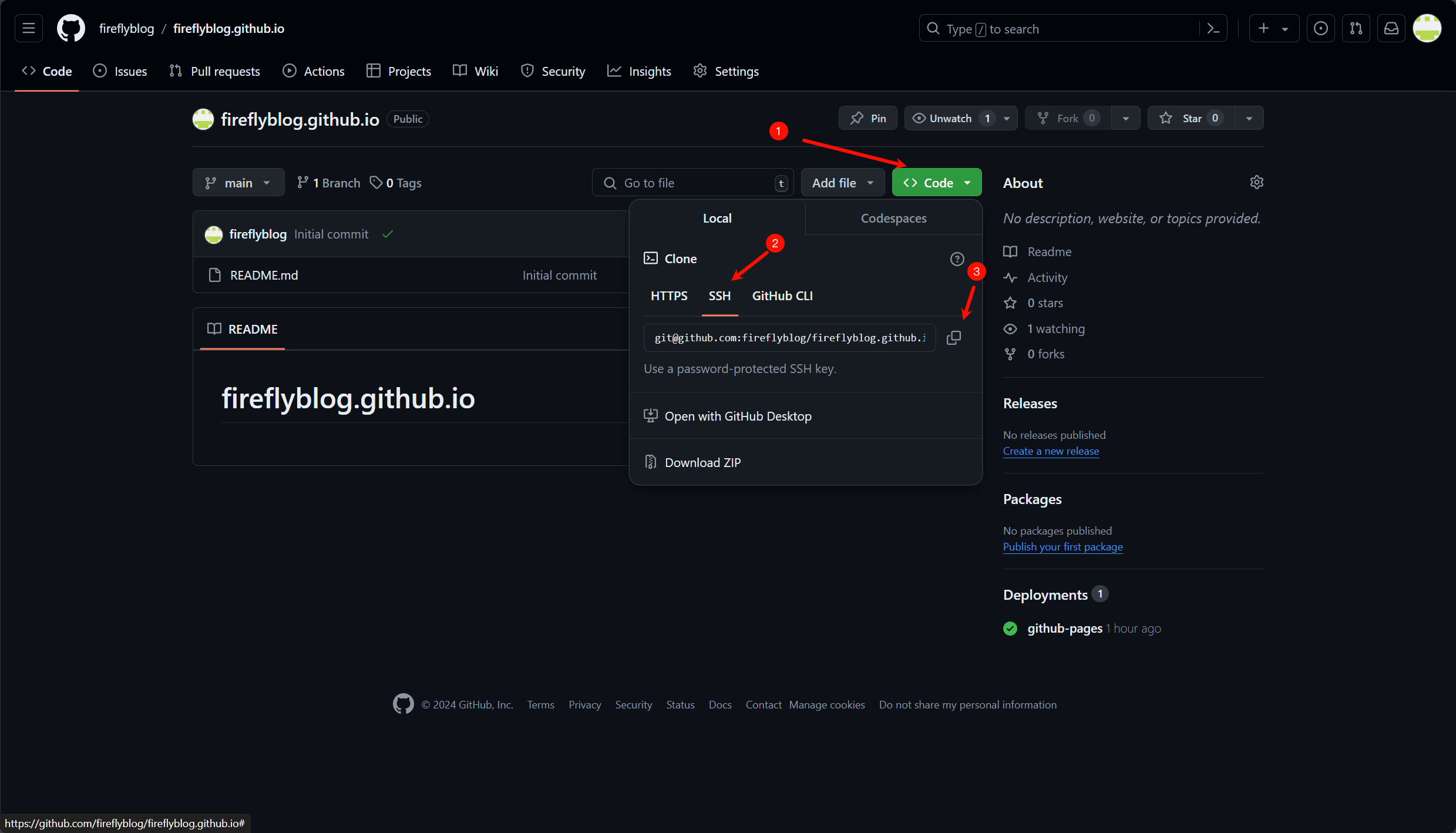Click the Create a new release link

[1051, 451]
